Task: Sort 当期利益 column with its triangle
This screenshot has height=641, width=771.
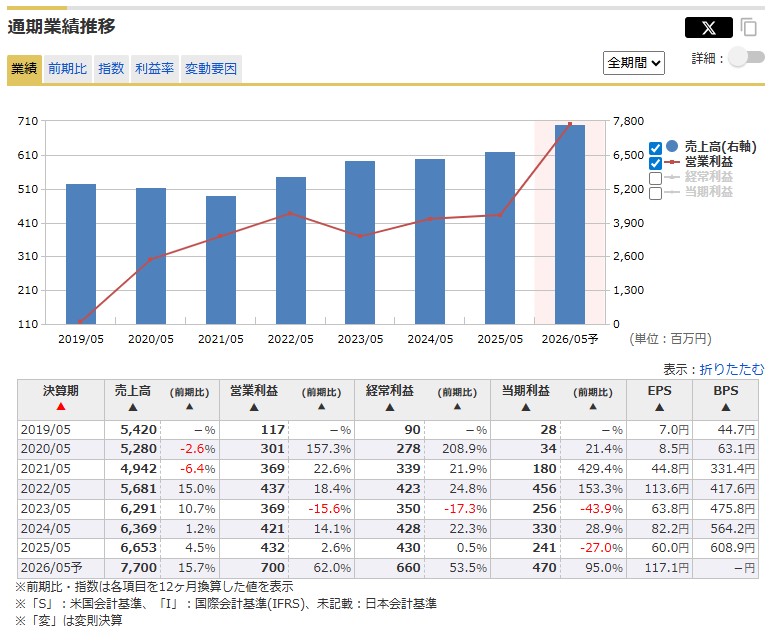Action: [x=525, y=407]
